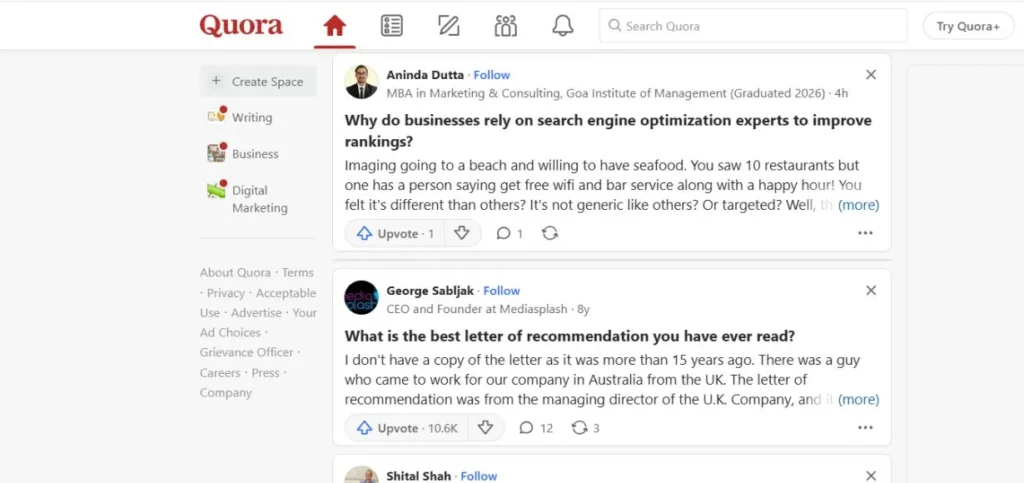Expand George Sabljak's answer with (more)

(x=858, y=399)
